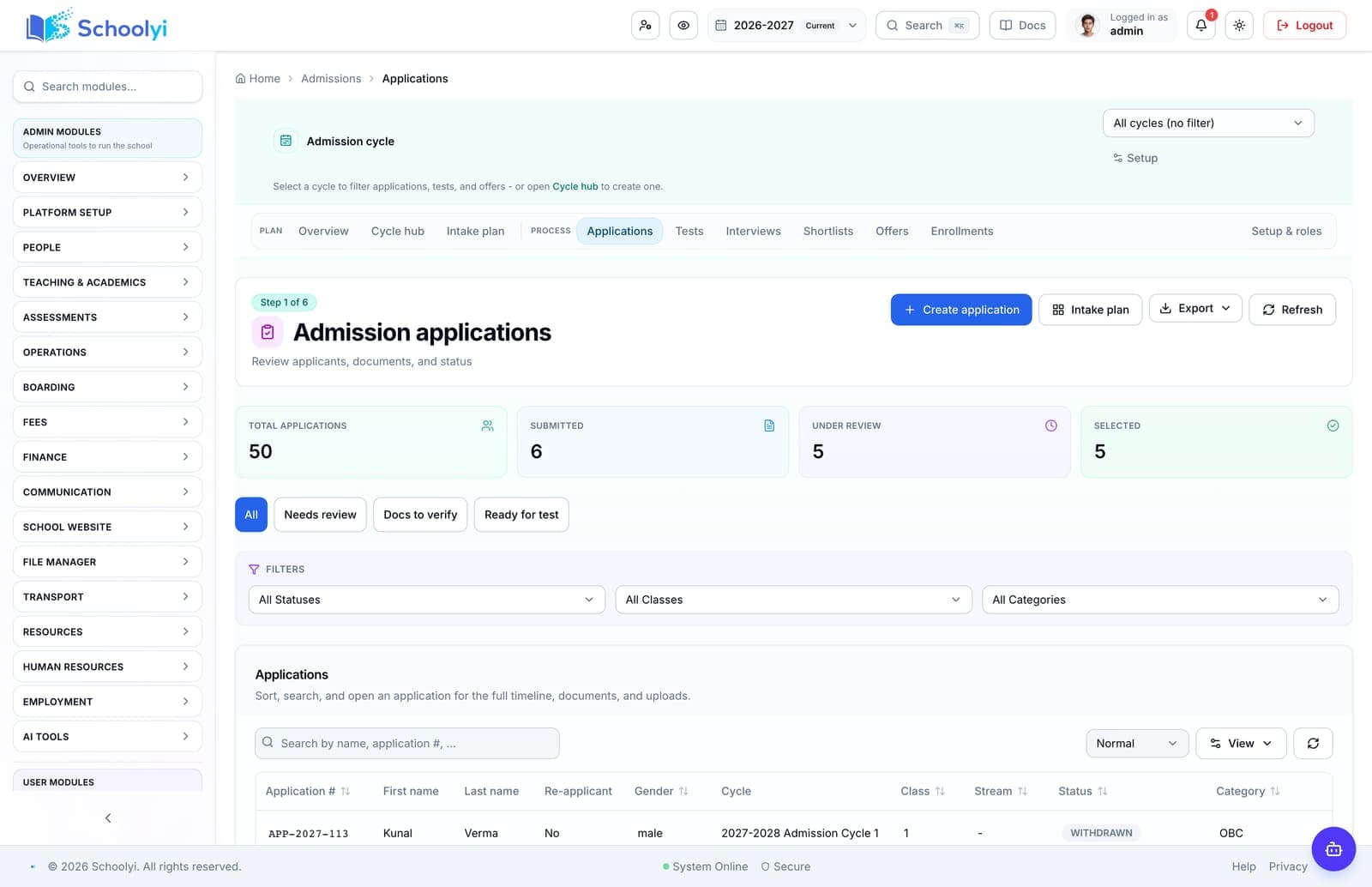Image resolution: width=1372 pixels, height=887 pixels.
Task: Click the Search modules input field
Action: pos(107,87)
